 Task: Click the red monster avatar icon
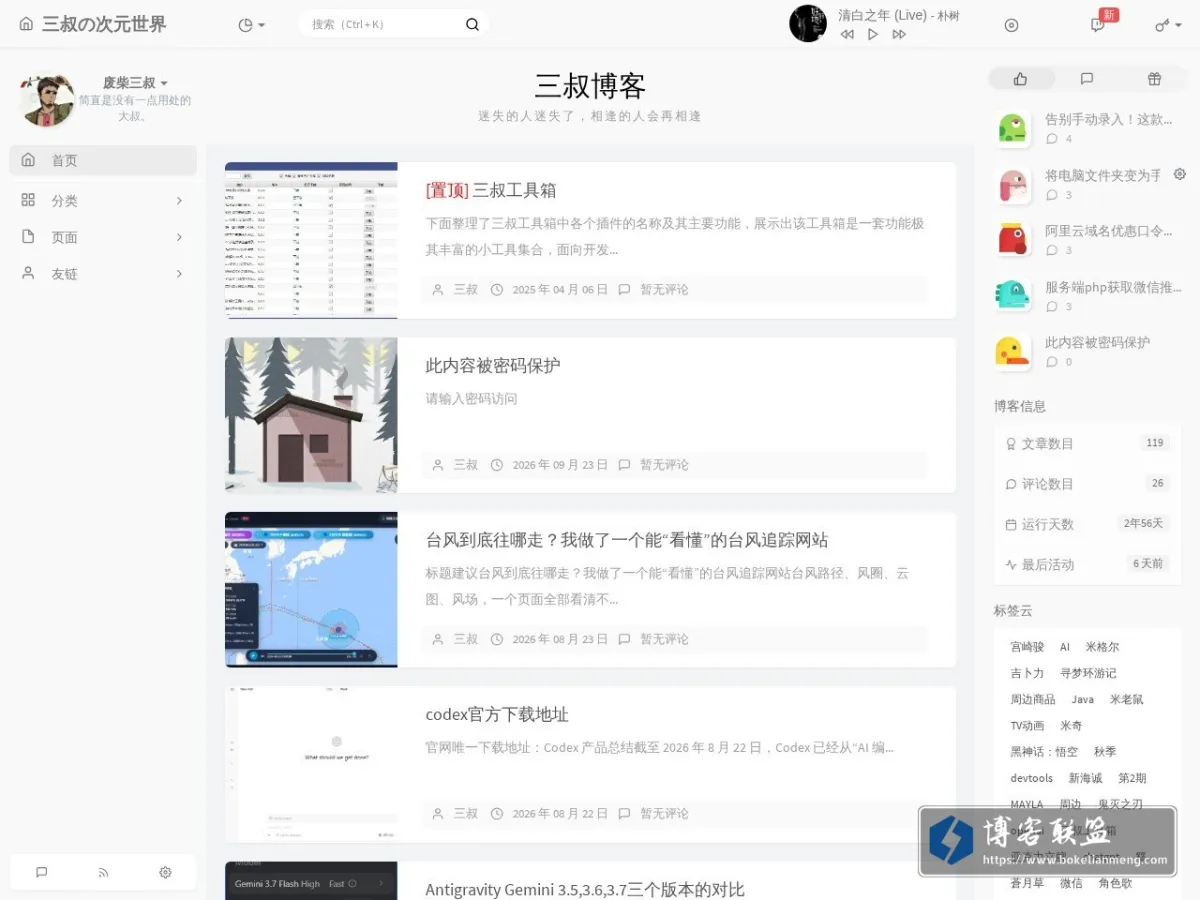point(1013,240)
